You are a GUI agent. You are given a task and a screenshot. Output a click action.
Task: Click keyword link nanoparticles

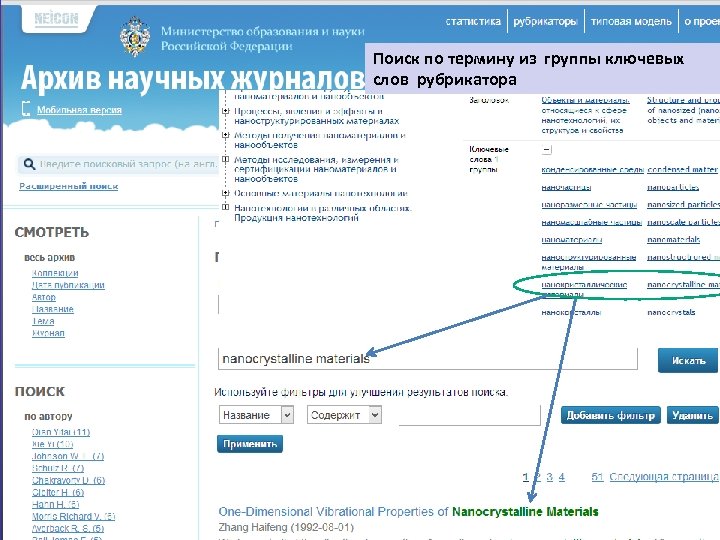tap(673, 187)
